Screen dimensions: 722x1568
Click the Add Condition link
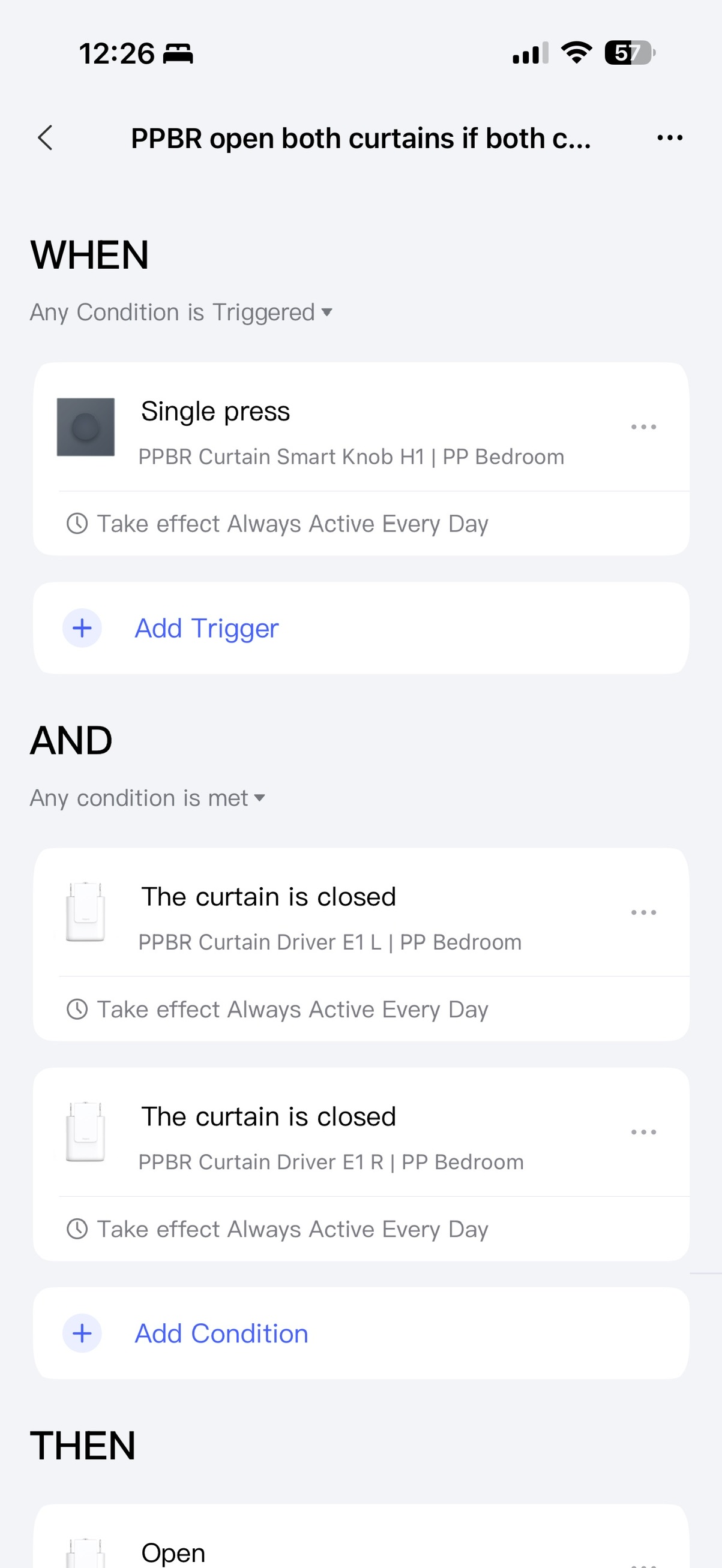point(221,1333)
